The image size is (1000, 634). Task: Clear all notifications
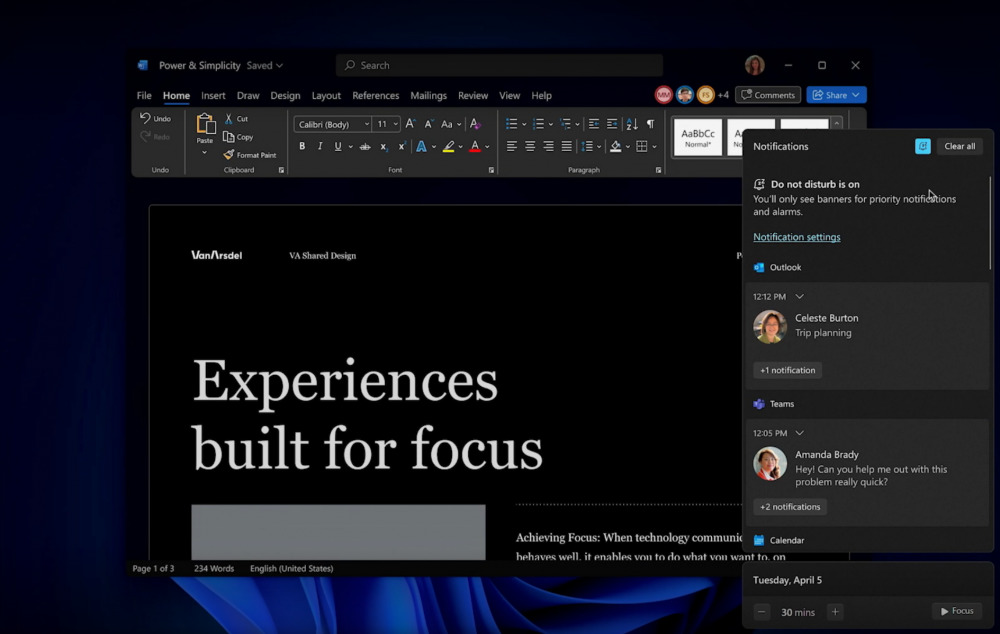tap(959, 146)
